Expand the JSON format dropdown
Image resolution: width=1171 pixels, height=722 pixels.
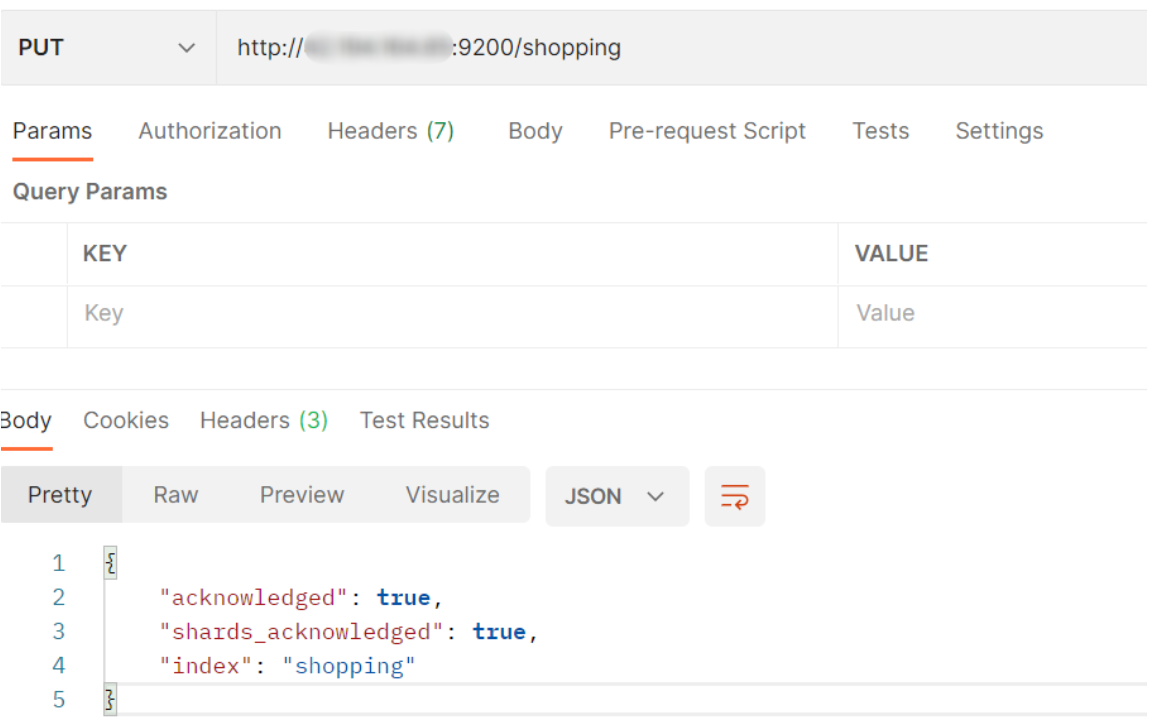(616, 496)
